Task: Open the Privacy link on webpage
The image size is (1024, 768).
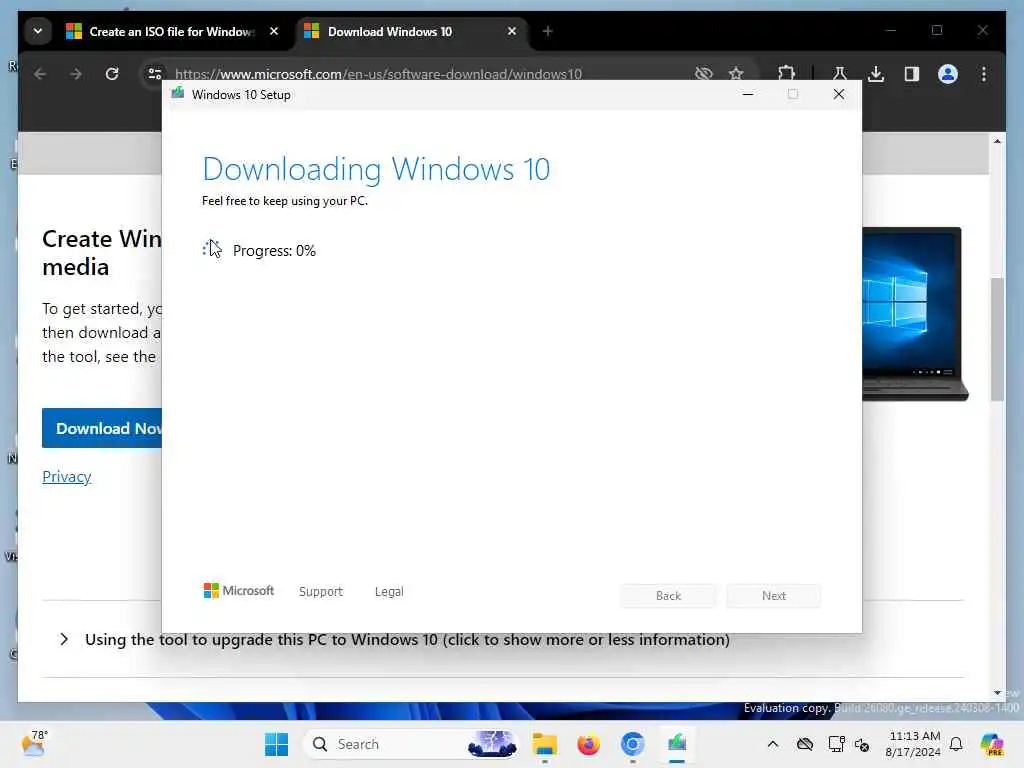Action: point(67,477)
